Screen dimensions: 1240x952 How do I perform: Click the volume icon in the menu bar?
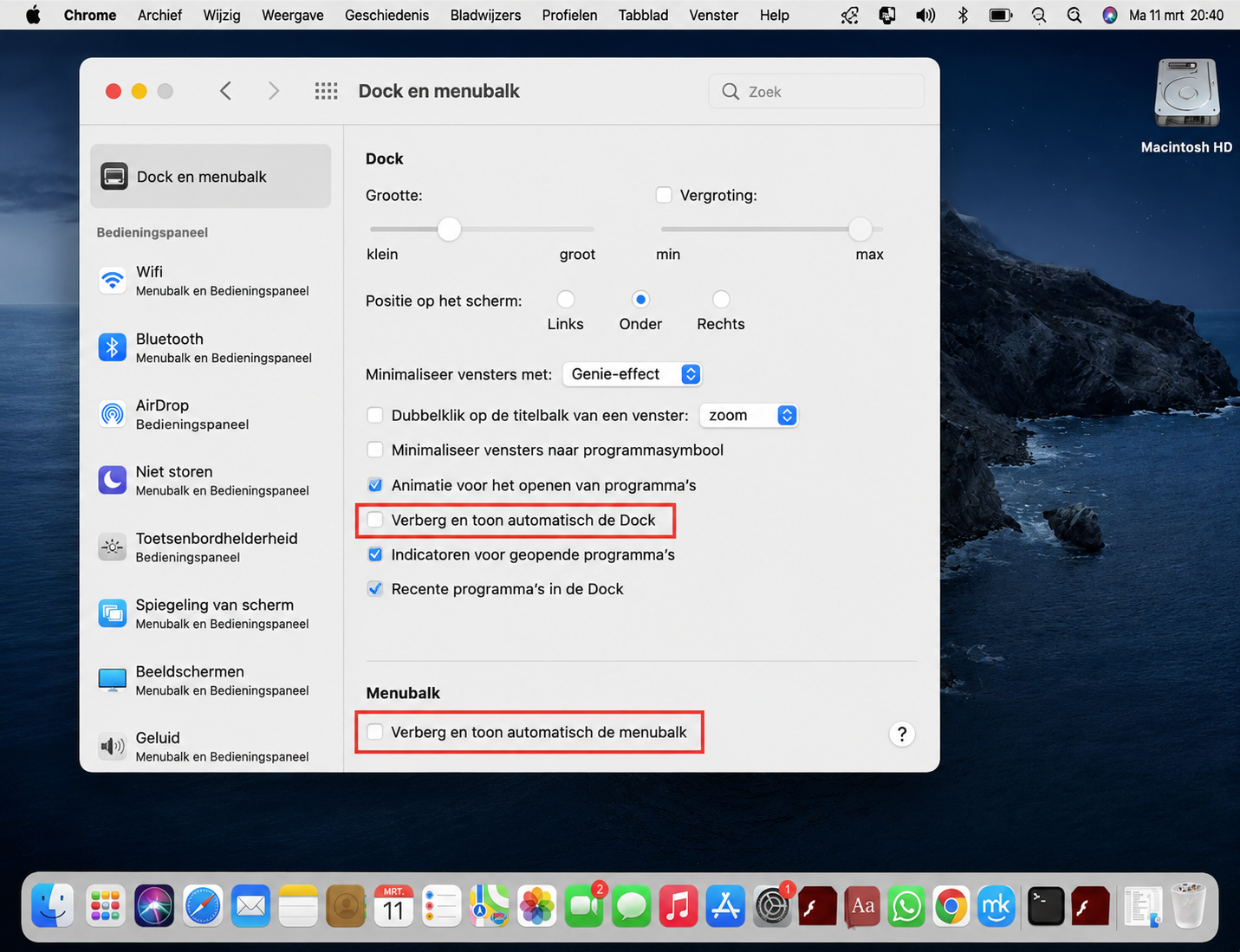click(925, 15)
